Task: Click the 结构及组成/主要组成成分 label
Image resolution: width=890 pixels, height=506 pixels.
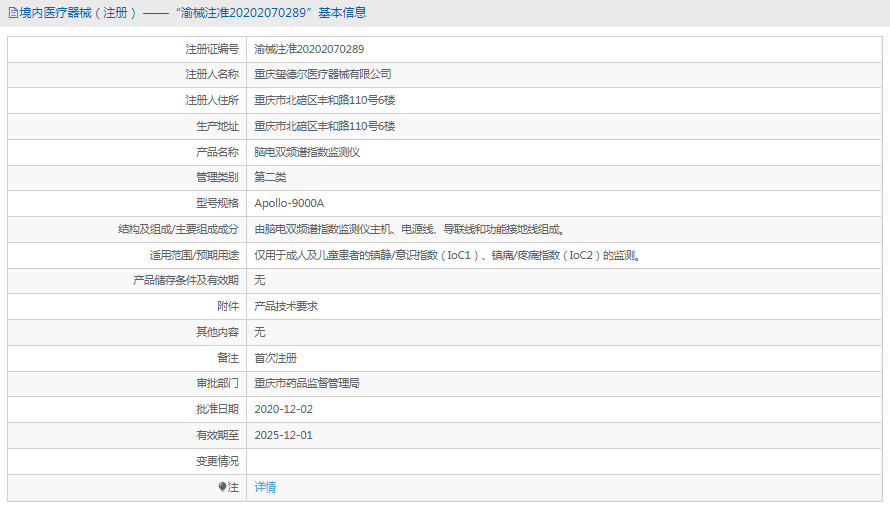Action: (x=178, y=229)
